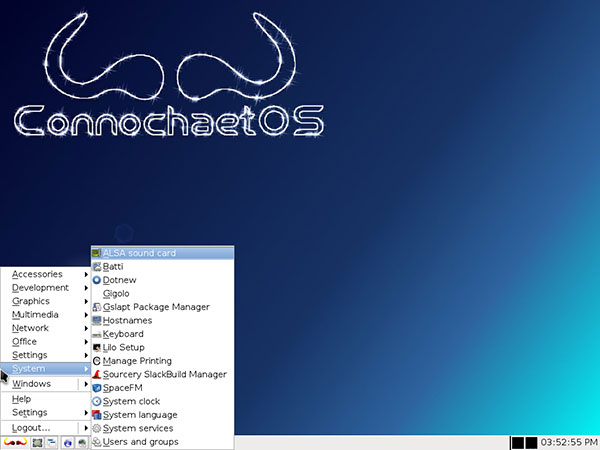Click the blue Dotnew icon

pyautogui.click(x=97, y=280)
